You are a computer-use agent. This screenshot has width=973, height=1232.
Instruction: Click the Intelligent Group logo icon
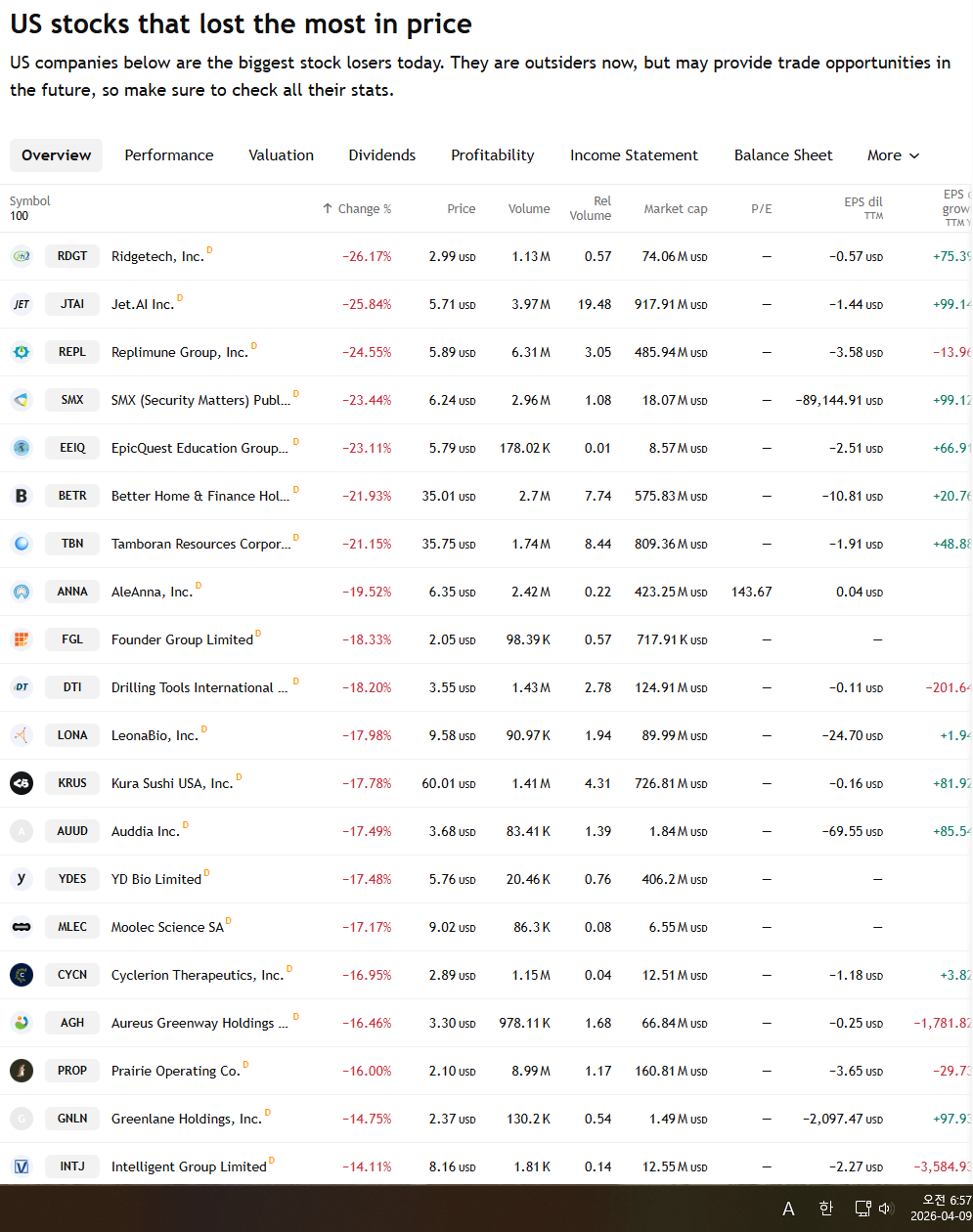(22, 1166)
